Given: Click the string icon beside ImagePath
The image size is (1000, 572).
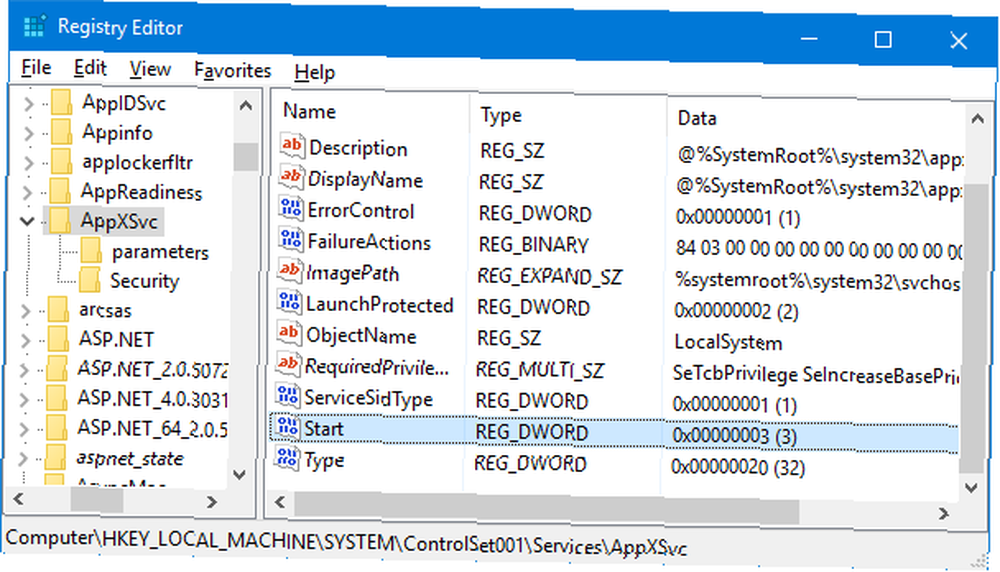Looking at the screenshot, I should point(289,271).
